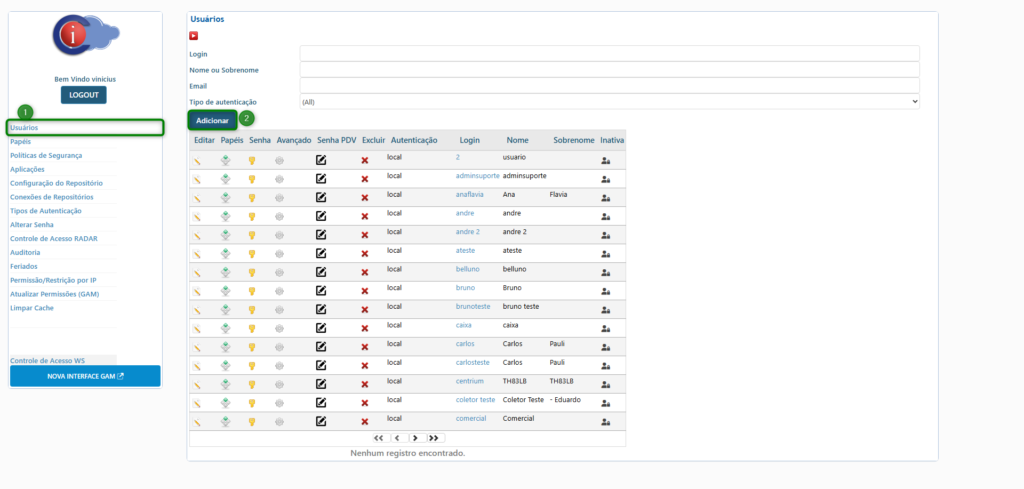Click the LOGOUT button
Viewport: 1024px width, 489px height.
point(83,95)
